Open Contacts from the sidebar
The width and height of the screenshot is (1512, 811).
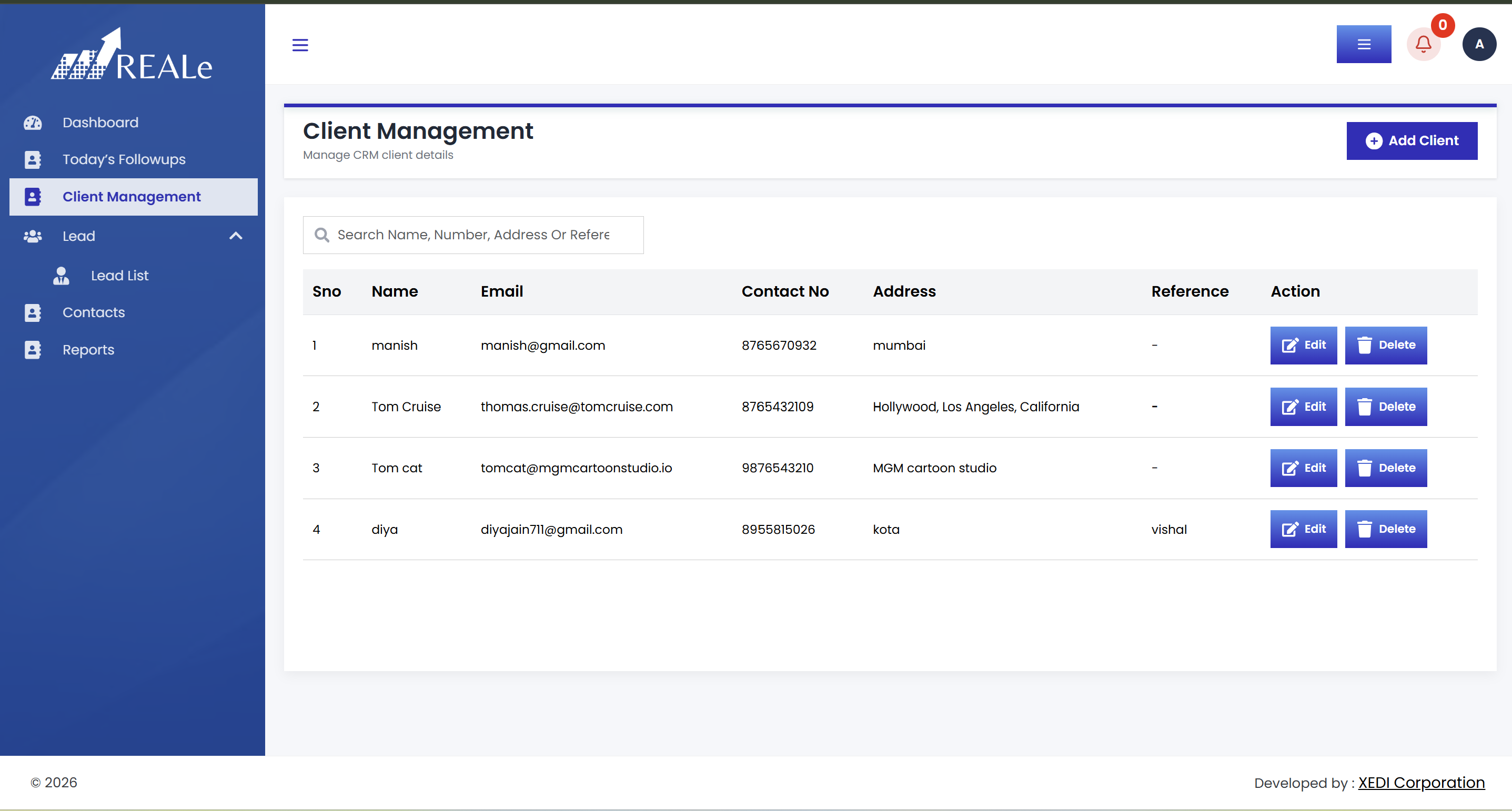coord(94,312)
